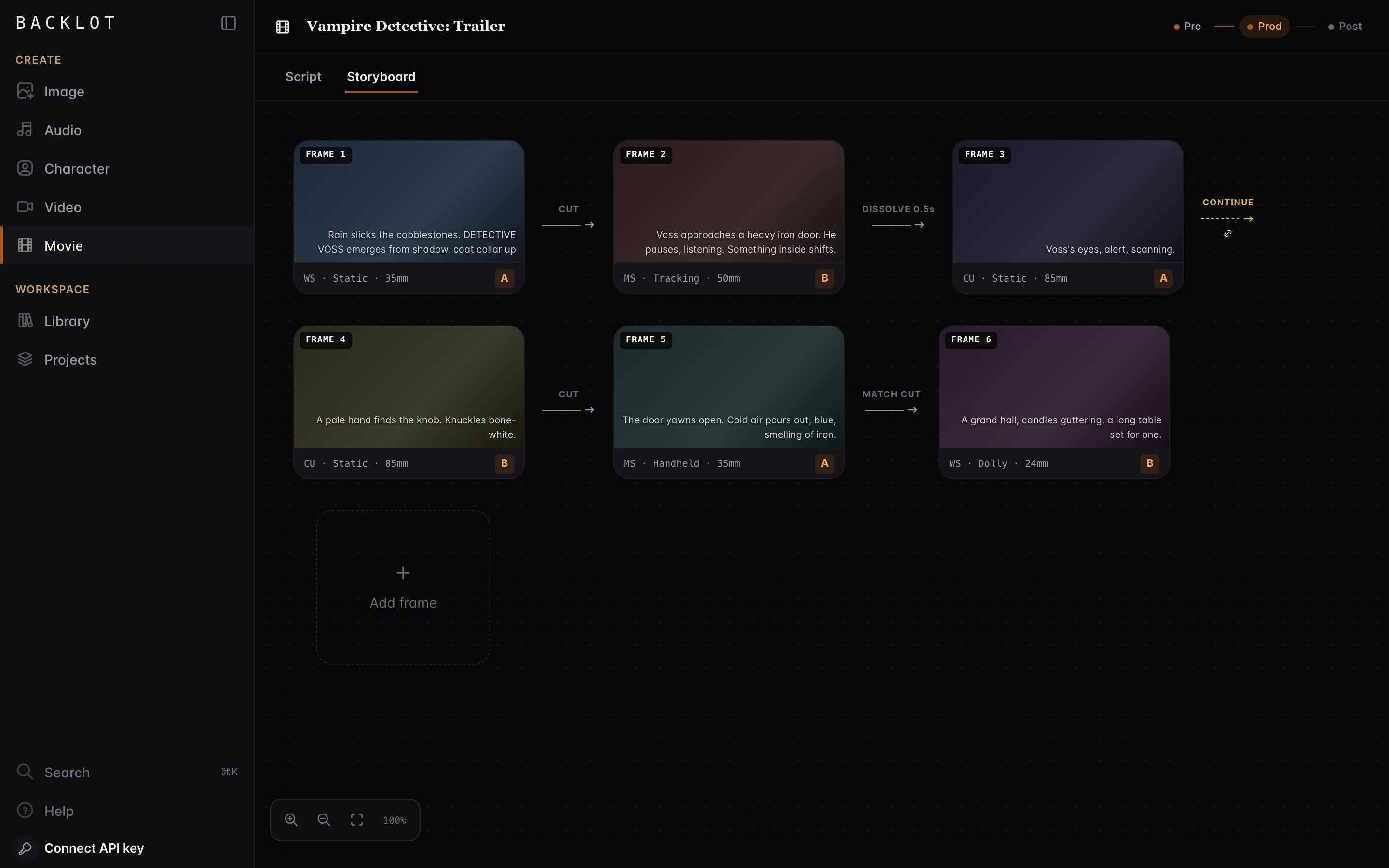Click the B badge on Frame 2

pos(824,278)
